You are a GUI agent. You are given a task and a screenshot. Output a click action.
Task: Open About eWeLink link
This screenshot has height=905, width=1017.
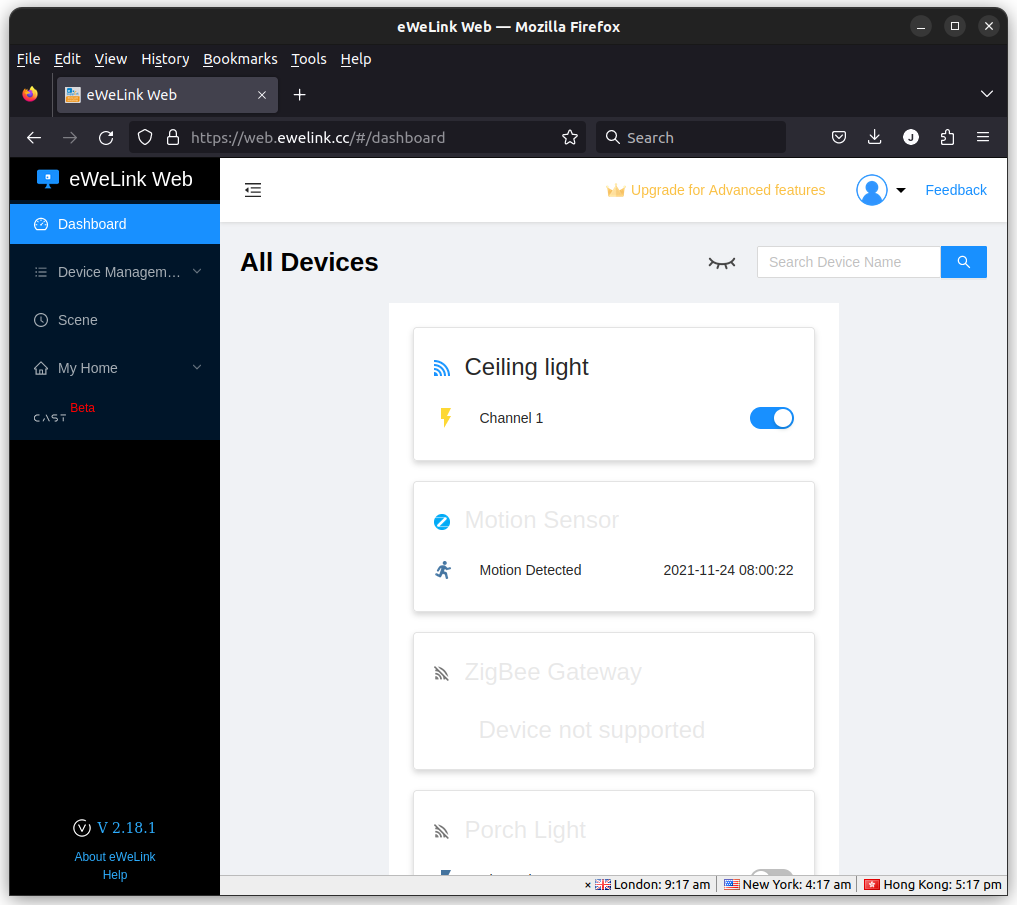(115, 857)
